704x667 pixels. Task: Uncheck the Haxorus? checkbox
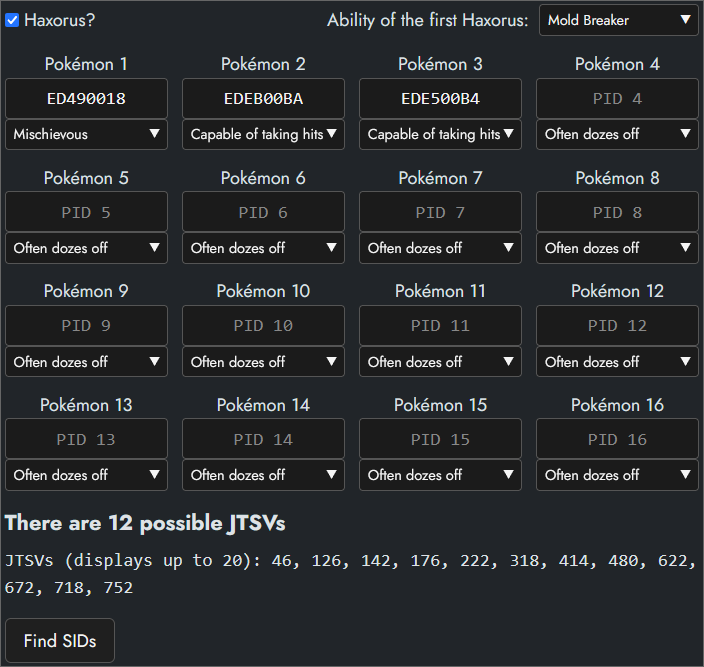12,20
